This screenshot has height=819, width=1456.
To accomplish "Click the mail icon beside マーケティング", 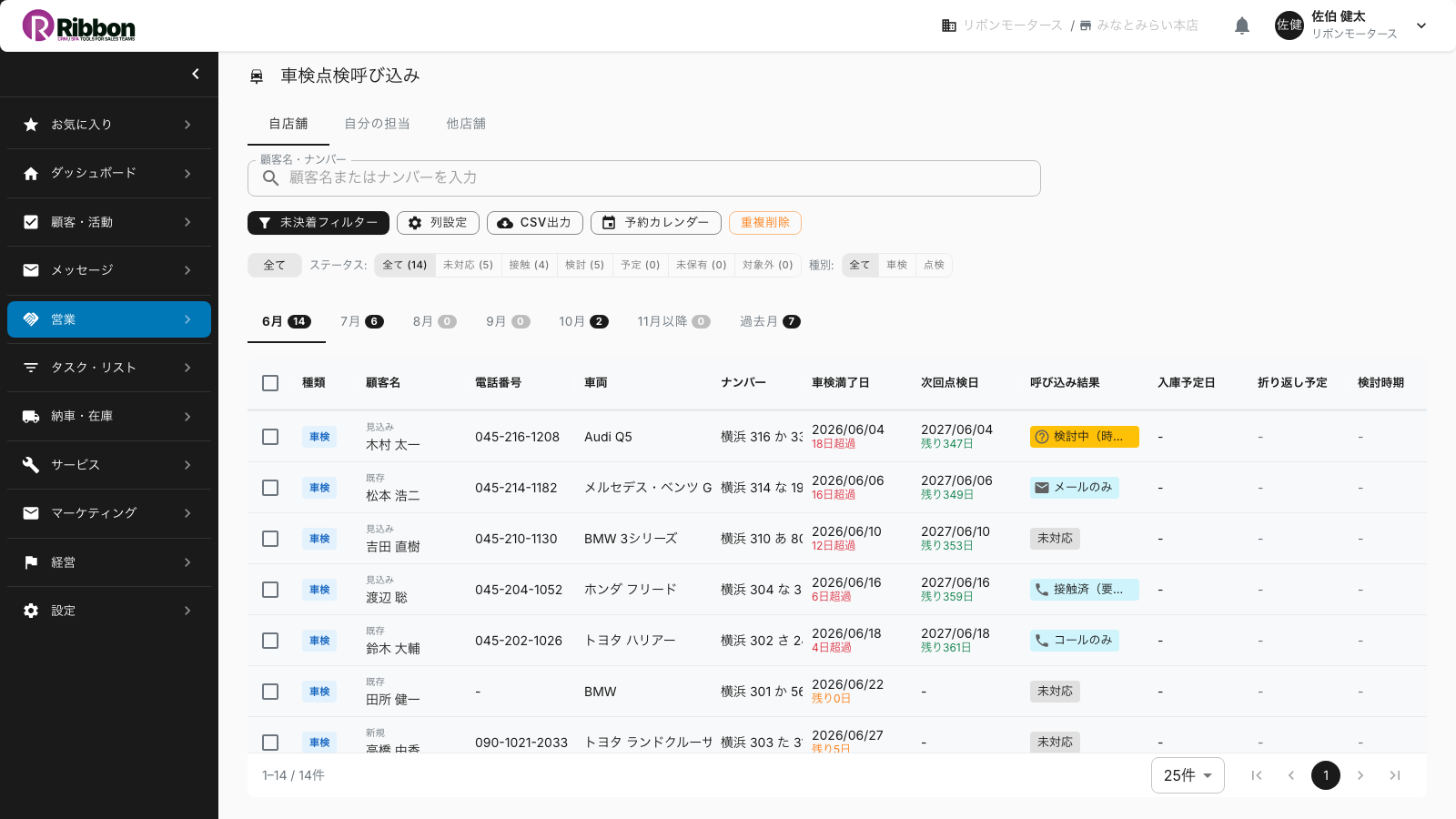I will pyautogui.click(x=31, y=513).
